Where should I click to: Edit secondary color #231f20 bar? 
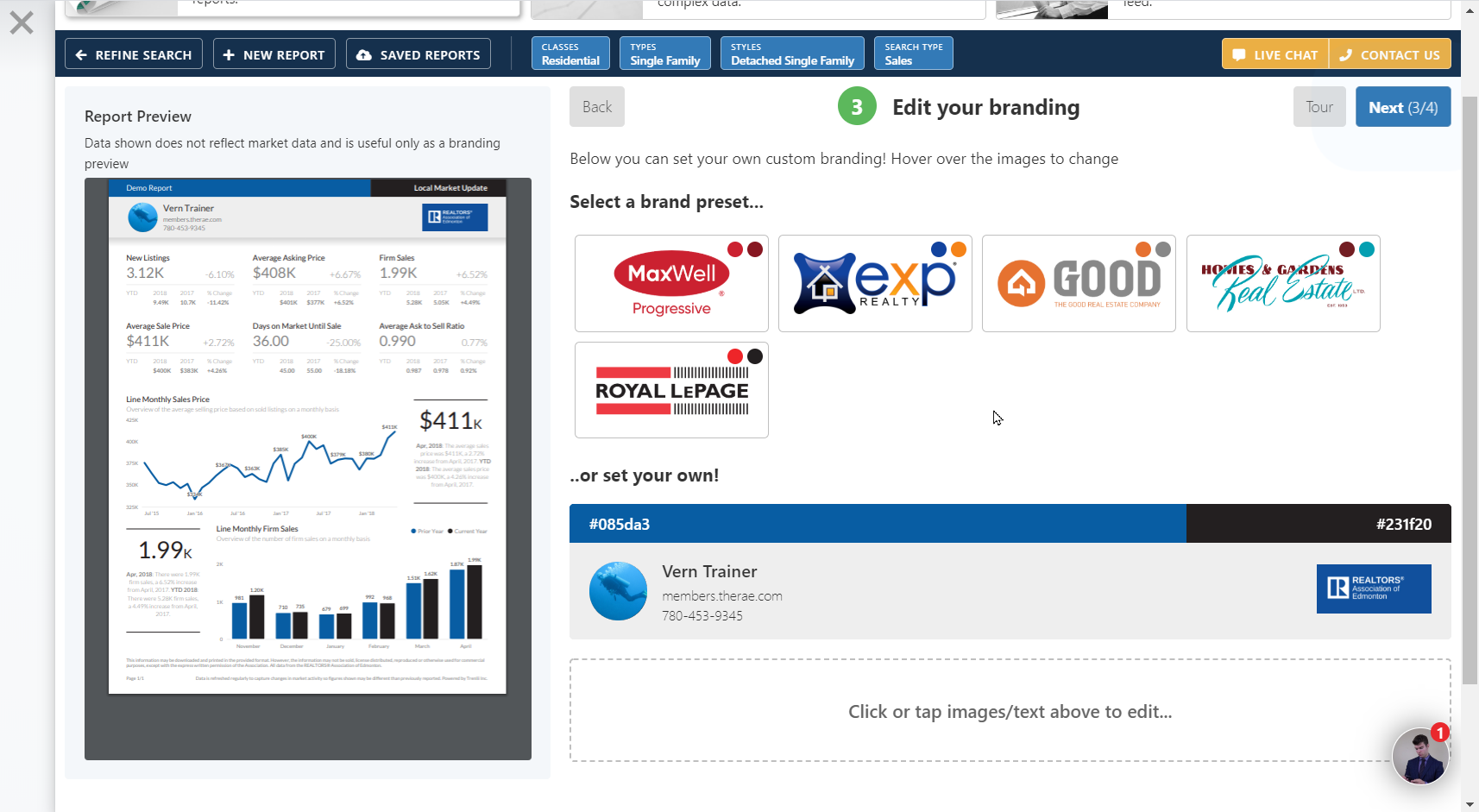point(1319,524)
